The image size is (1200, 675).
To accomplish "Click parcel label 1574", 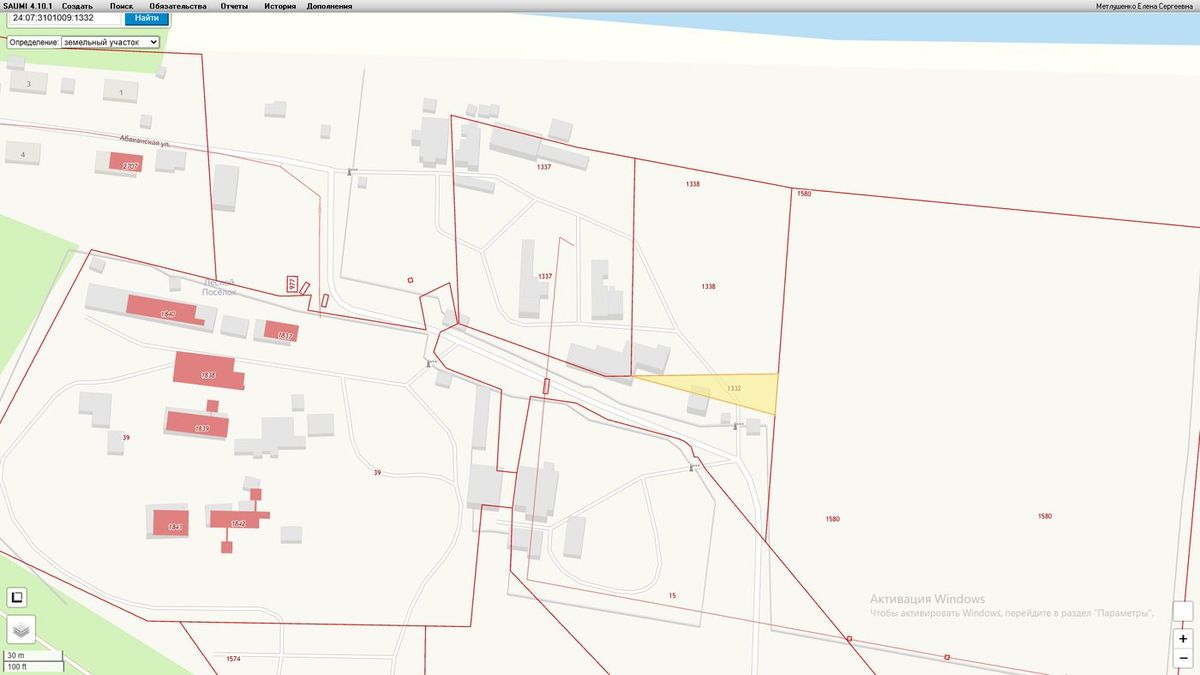I will (233, 659).
